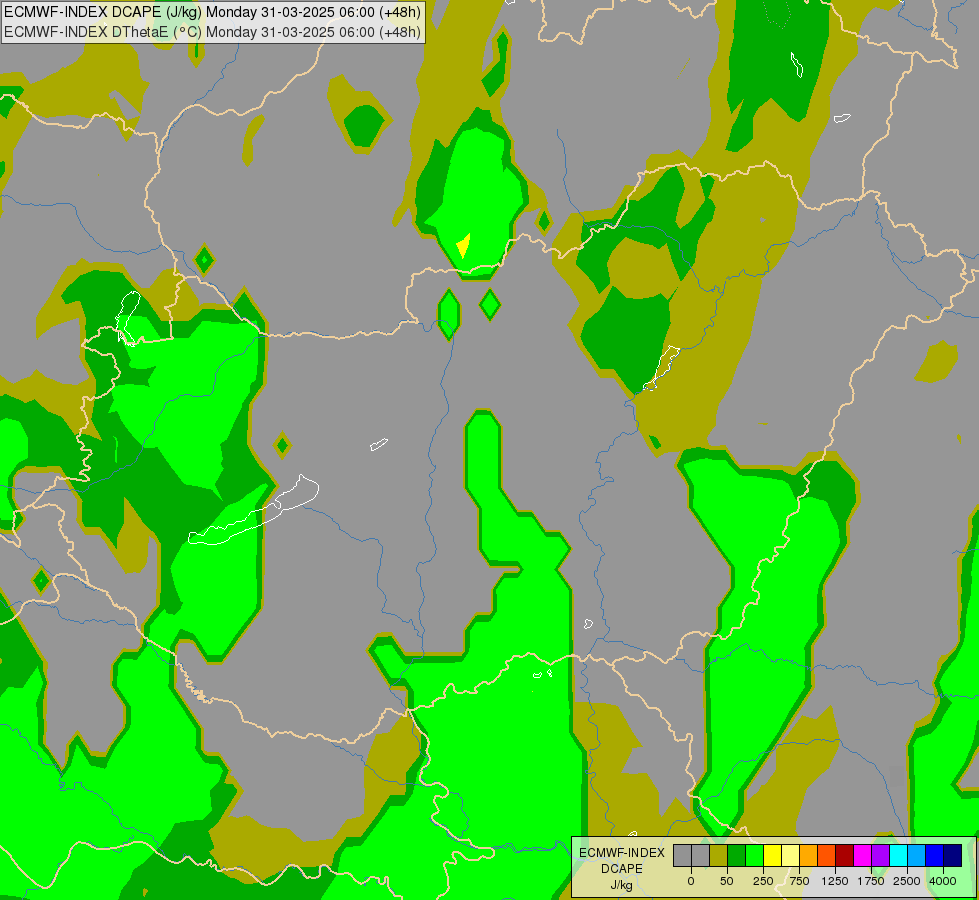The height and width of the screenshot is (900, 979).
Task: Click the legend value 2500
Action: click(x=907, y=881)
